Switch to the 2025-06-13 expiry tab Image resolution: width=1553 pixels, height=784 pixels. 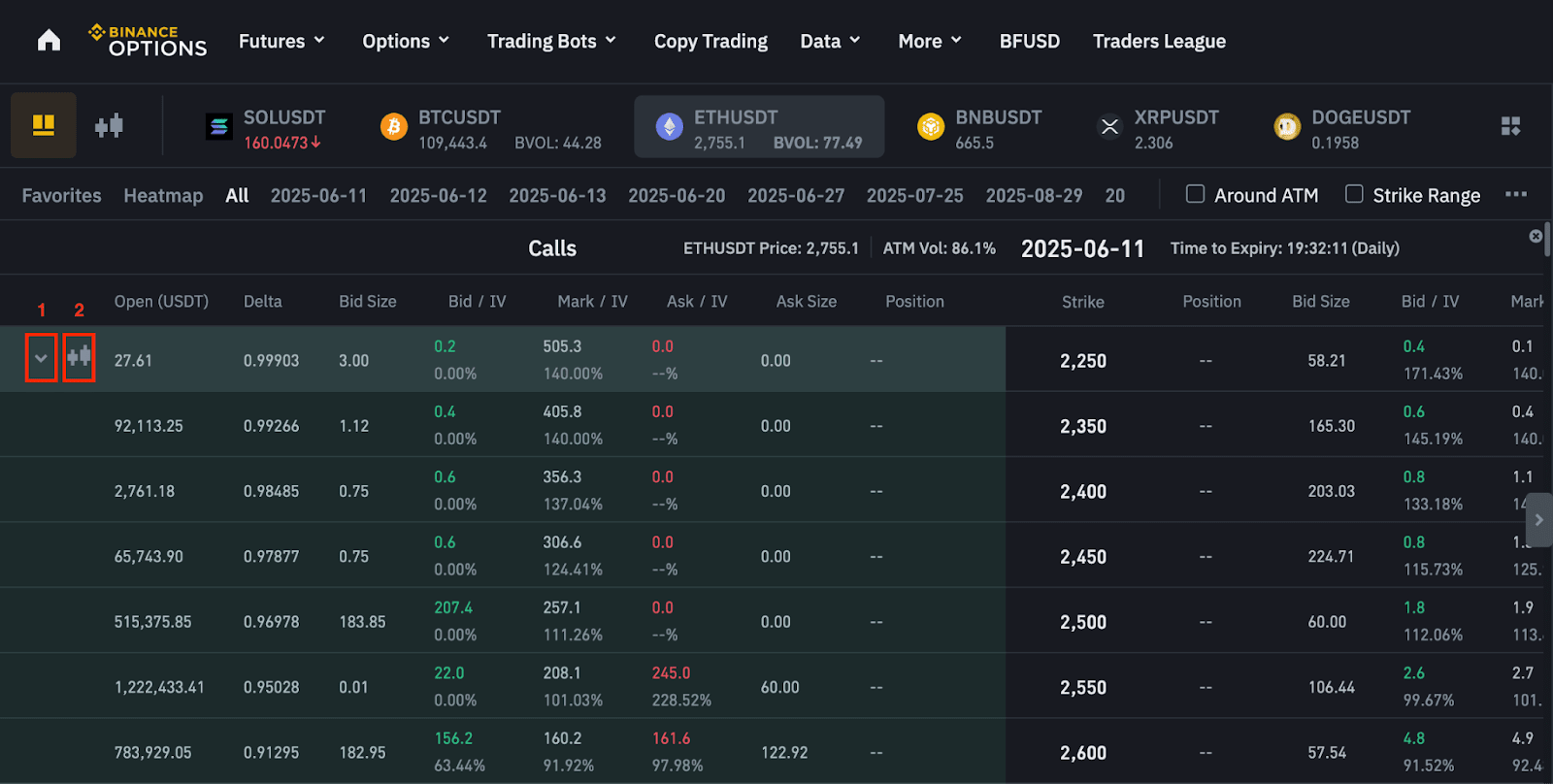click(557, 195)
